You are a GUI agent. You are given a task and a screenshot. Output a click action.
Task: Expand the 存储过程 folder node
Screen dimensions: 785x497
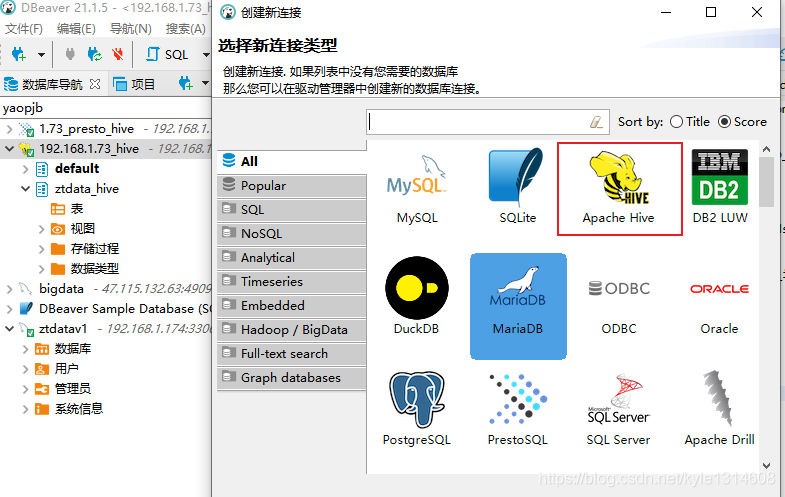(x=42, y=249)
